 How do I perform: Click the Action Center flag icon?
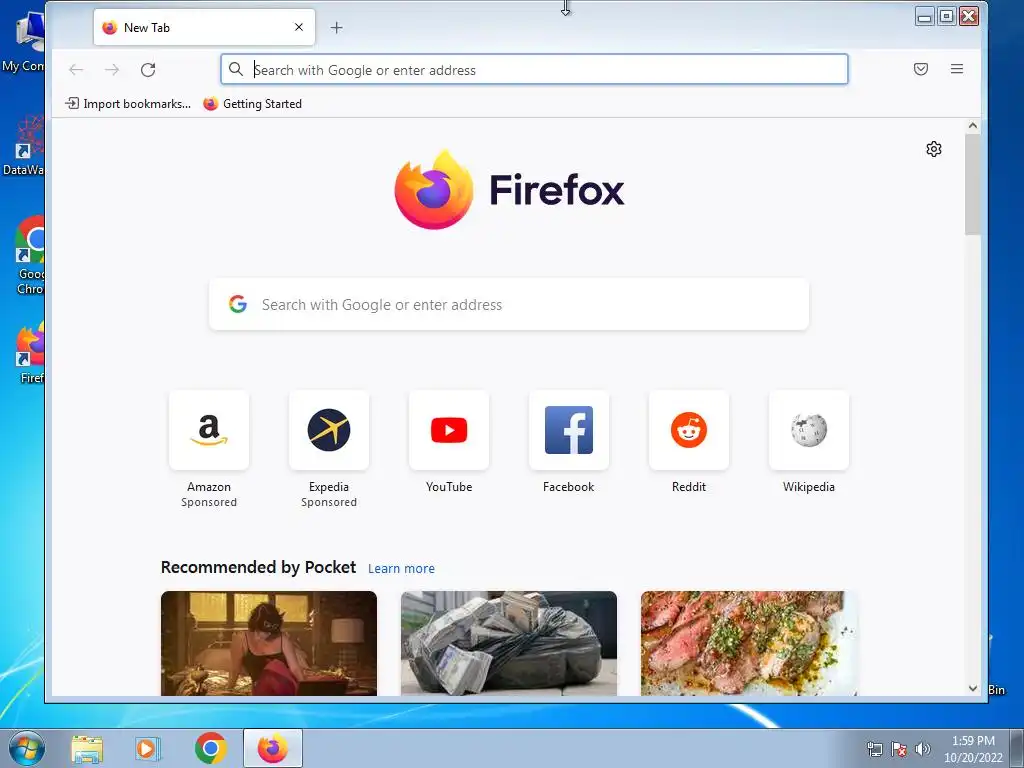coord(899,749)
